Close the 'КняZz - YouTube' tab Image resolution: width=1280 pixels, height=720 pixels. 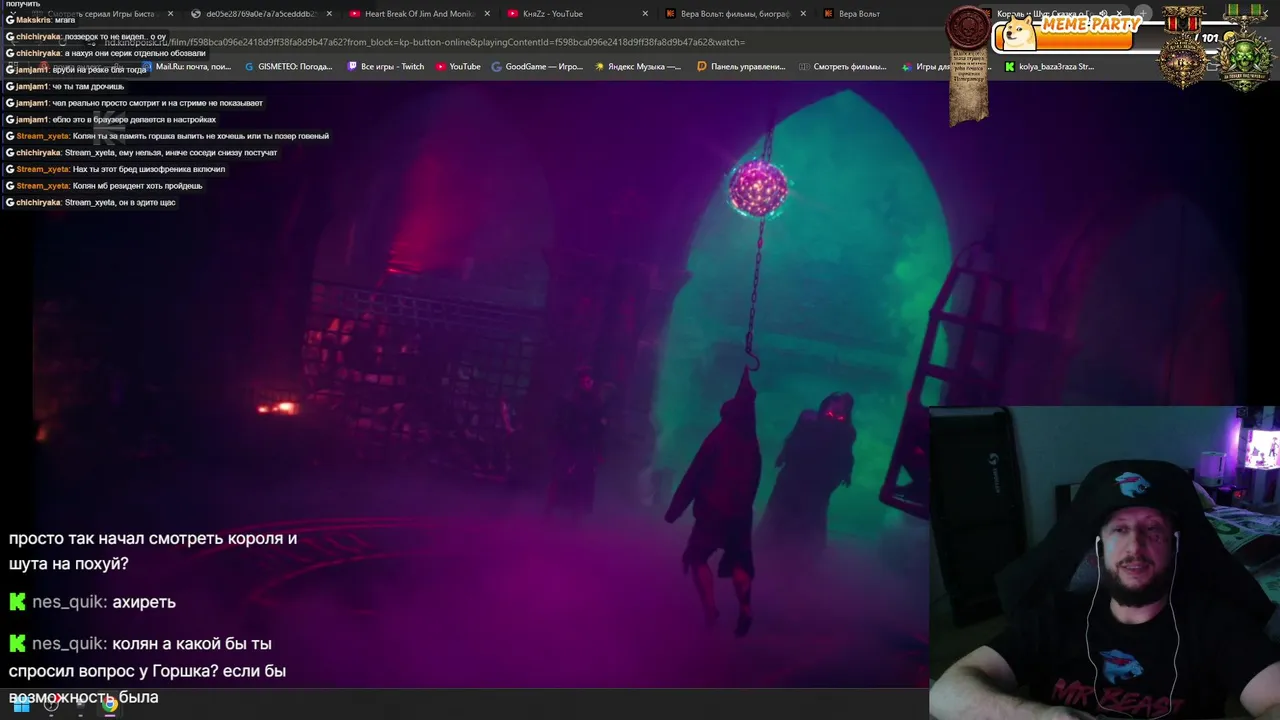pyautogui.click(x=645, y=14)
